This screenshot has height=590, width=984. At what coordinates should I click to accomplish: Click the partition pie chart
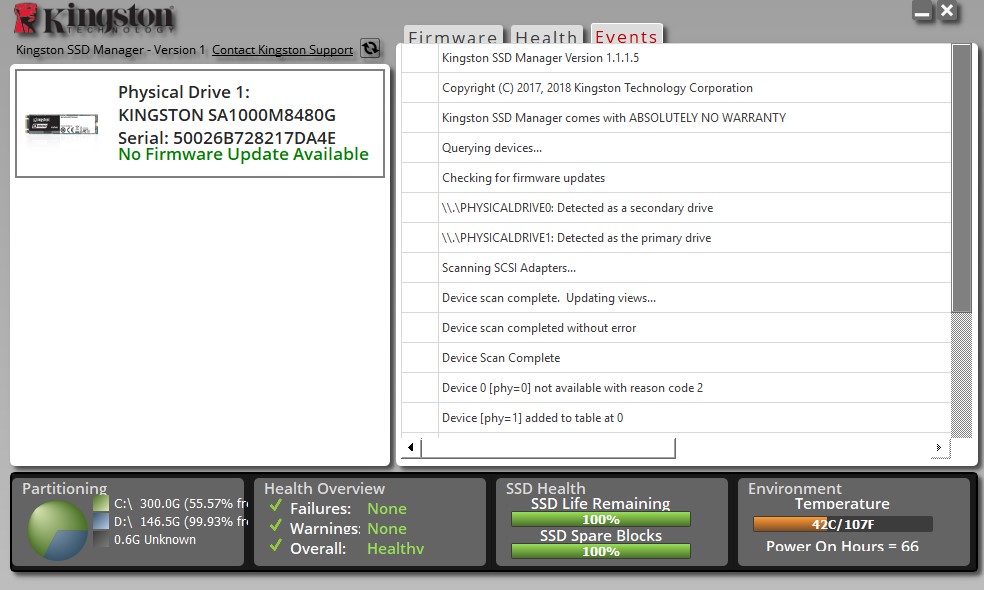57,530
